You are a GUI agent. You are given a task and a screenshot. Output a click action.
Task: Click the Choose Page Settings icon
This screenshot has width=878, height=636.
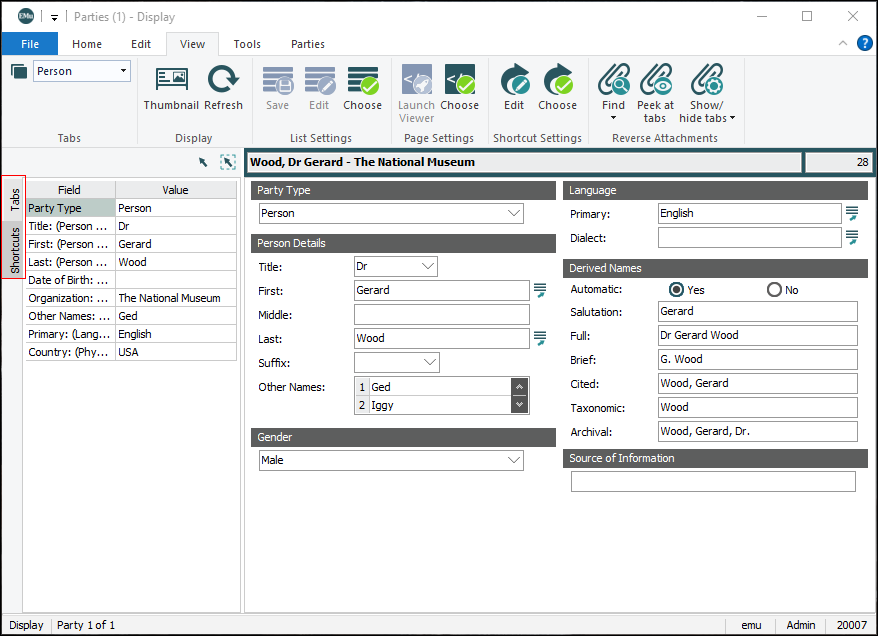point(459,92)
